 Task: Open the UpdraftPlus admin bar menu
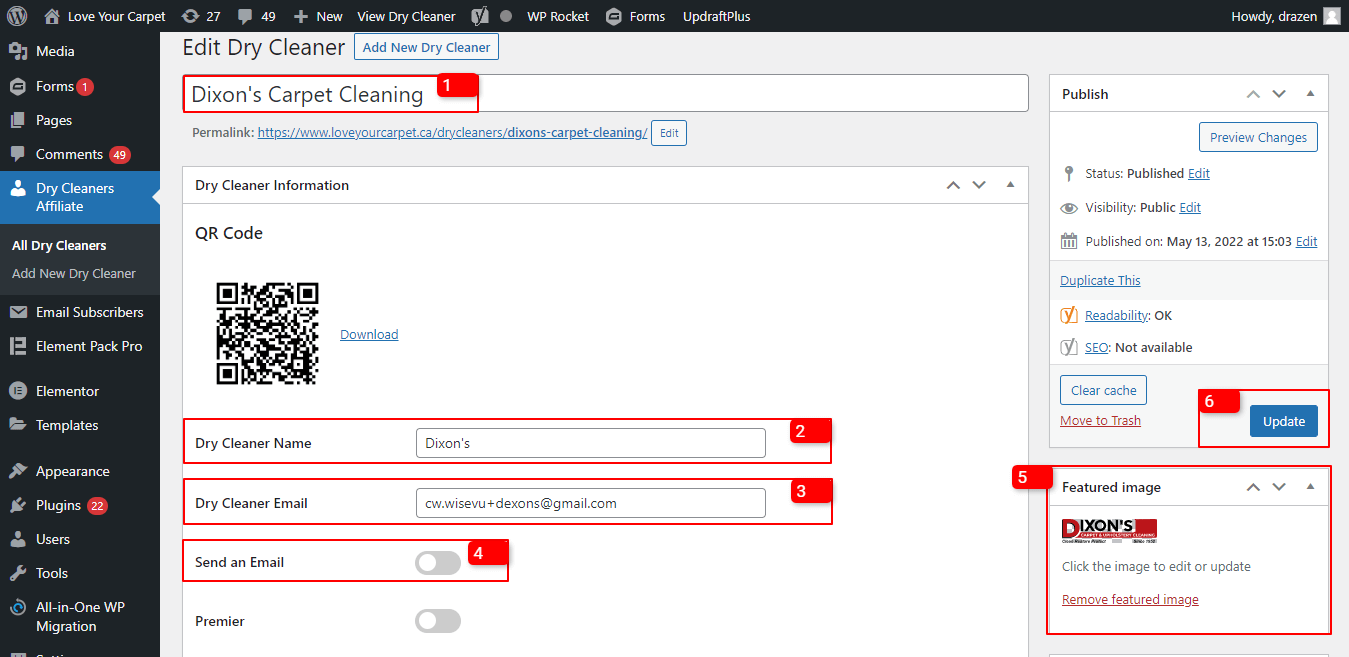pyautogui.click(x=716, y=16)
